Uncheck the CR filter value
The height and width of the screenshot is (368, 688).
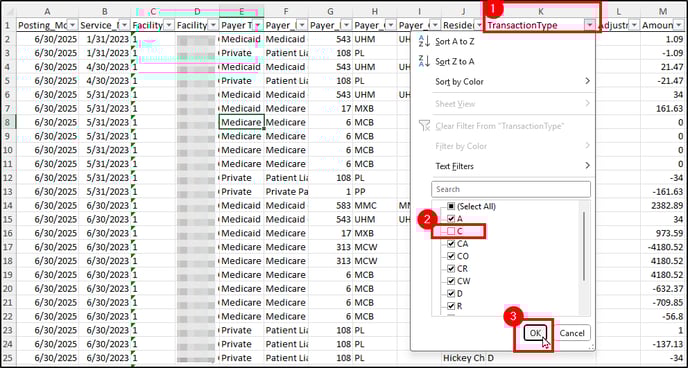[451, 268]
